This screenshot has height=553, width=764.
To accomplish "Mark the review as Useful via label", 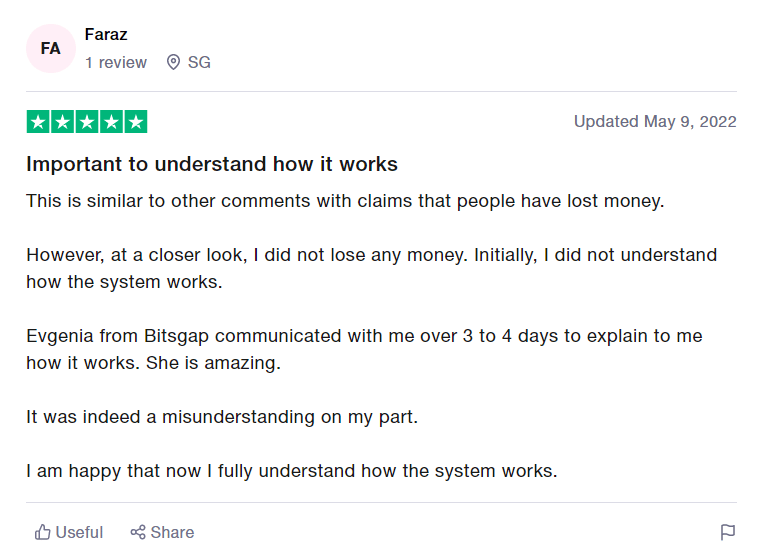I will coord(79,532).
